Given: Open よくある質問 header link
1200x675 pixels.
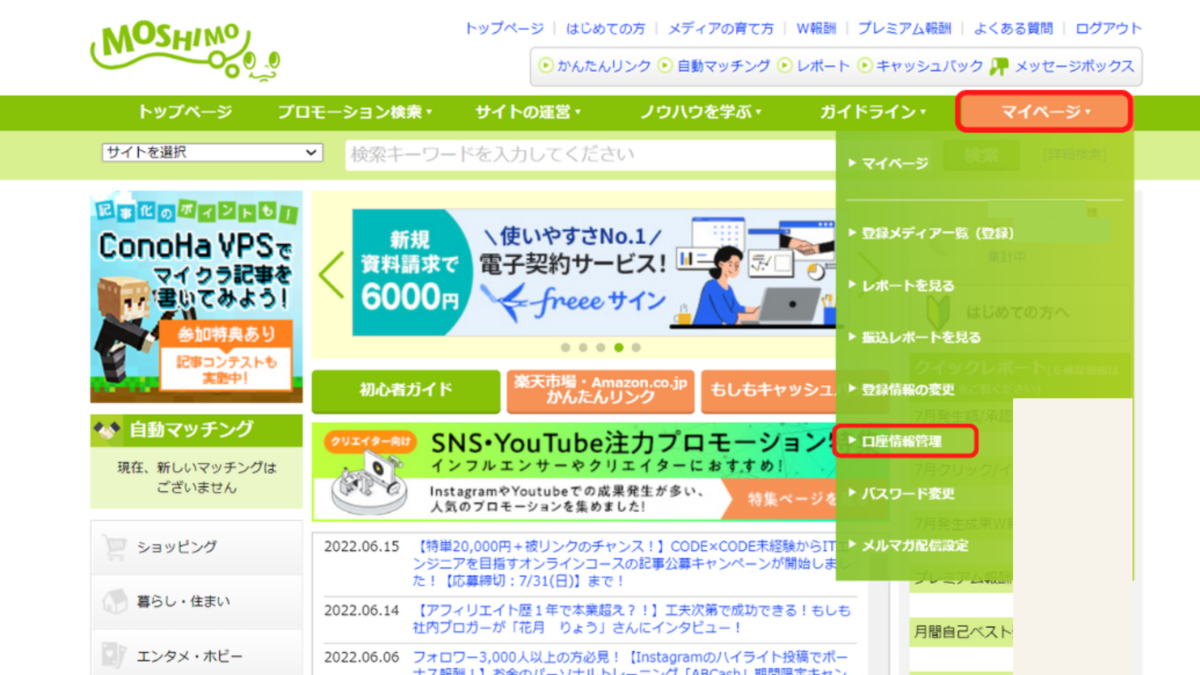Looking at the screenshot, I should pos(1013,29).
